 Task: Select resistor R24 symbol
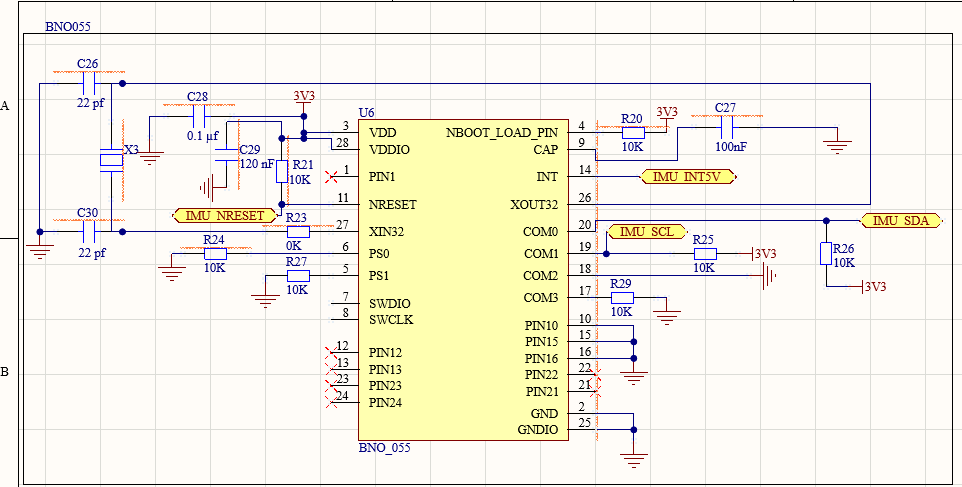[x=215, y=254]
